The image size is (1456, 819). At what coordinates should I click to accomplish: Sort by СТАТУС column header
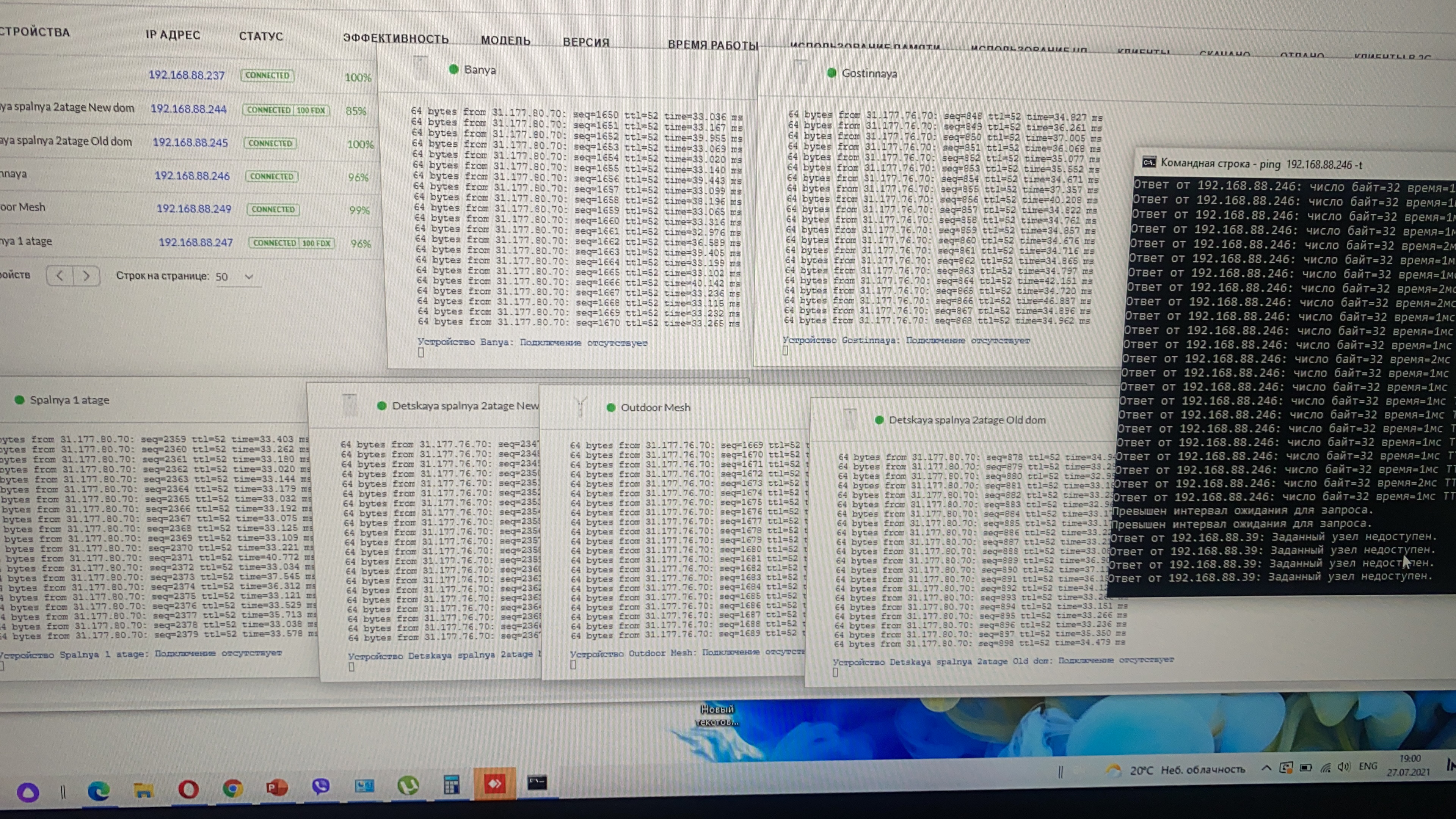pos(261,36)
